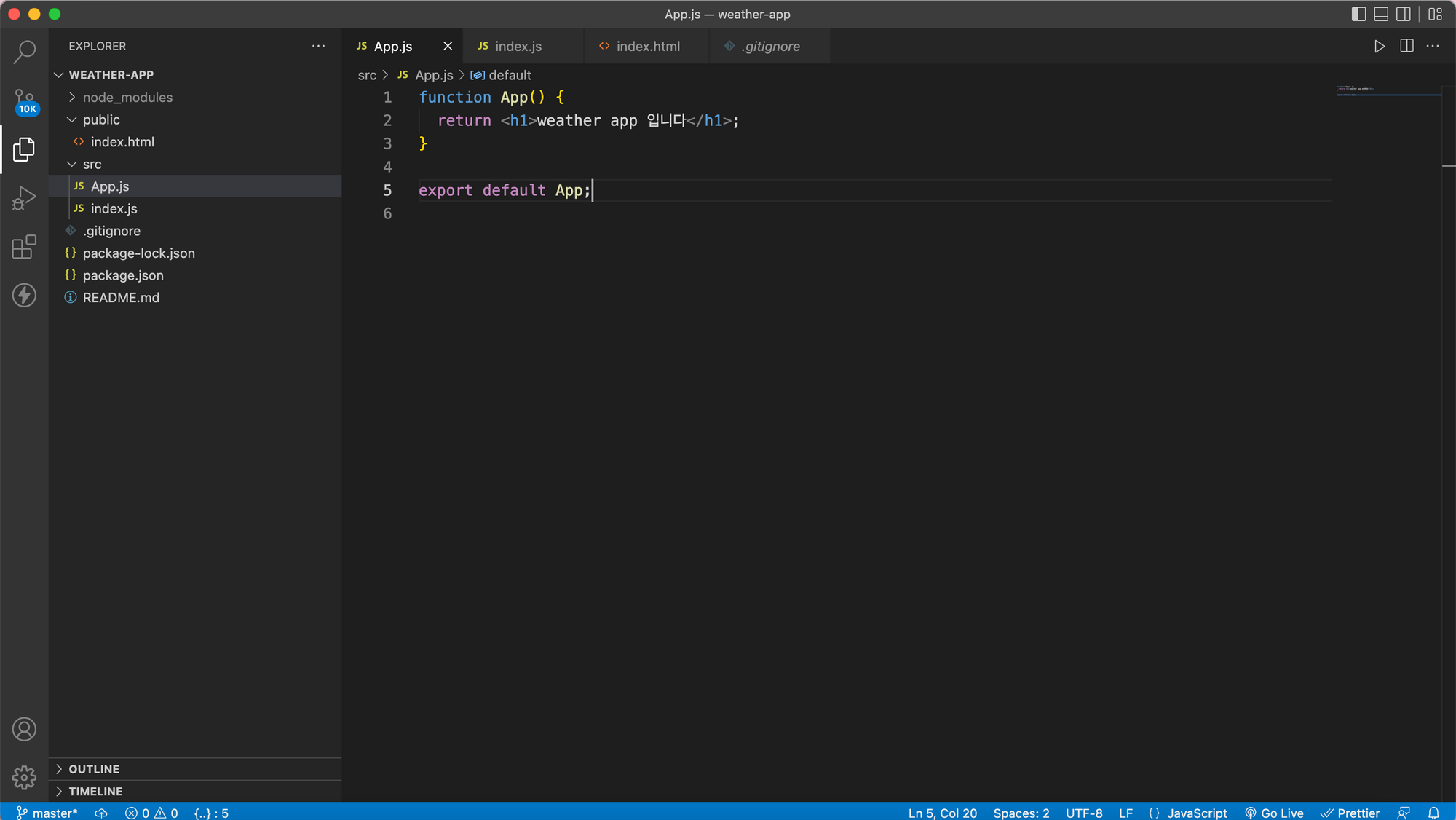Toggle primary side bar visibility
Viewport: 1456px width, 820px height.
click(x=1358, y=14)
